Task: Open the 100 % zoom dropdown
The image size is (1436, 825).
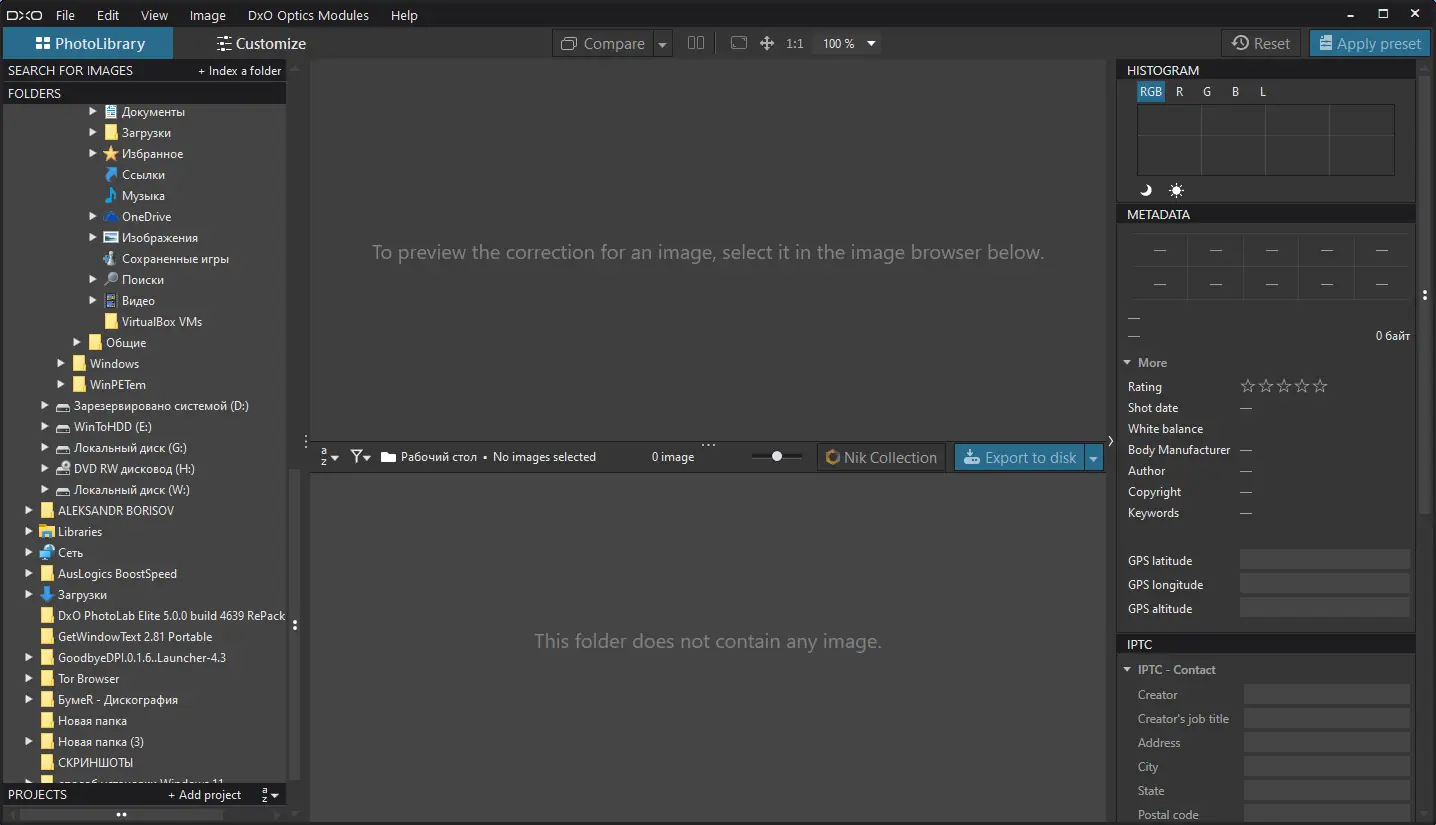Action: tap(849, 44)
